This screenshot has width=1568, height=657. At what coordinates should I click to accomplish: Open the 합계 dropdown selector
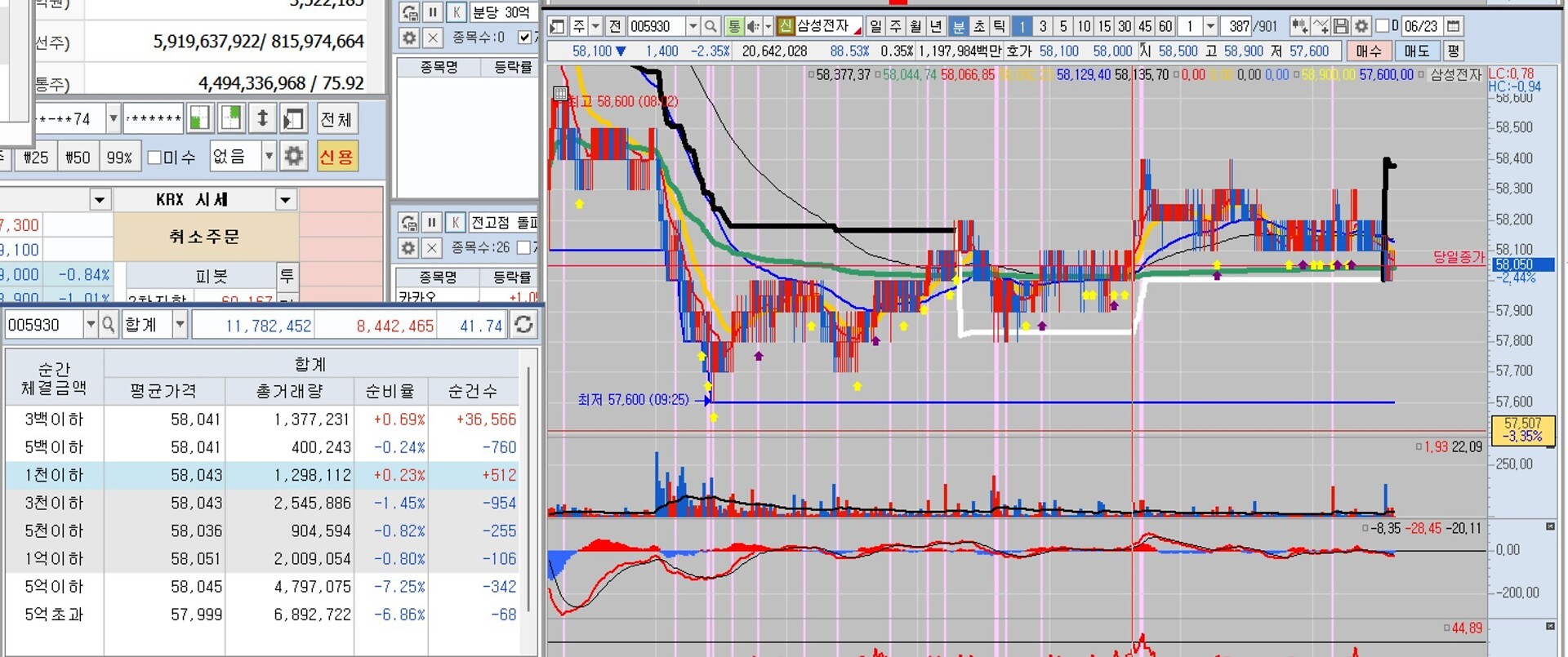point(180,325)
